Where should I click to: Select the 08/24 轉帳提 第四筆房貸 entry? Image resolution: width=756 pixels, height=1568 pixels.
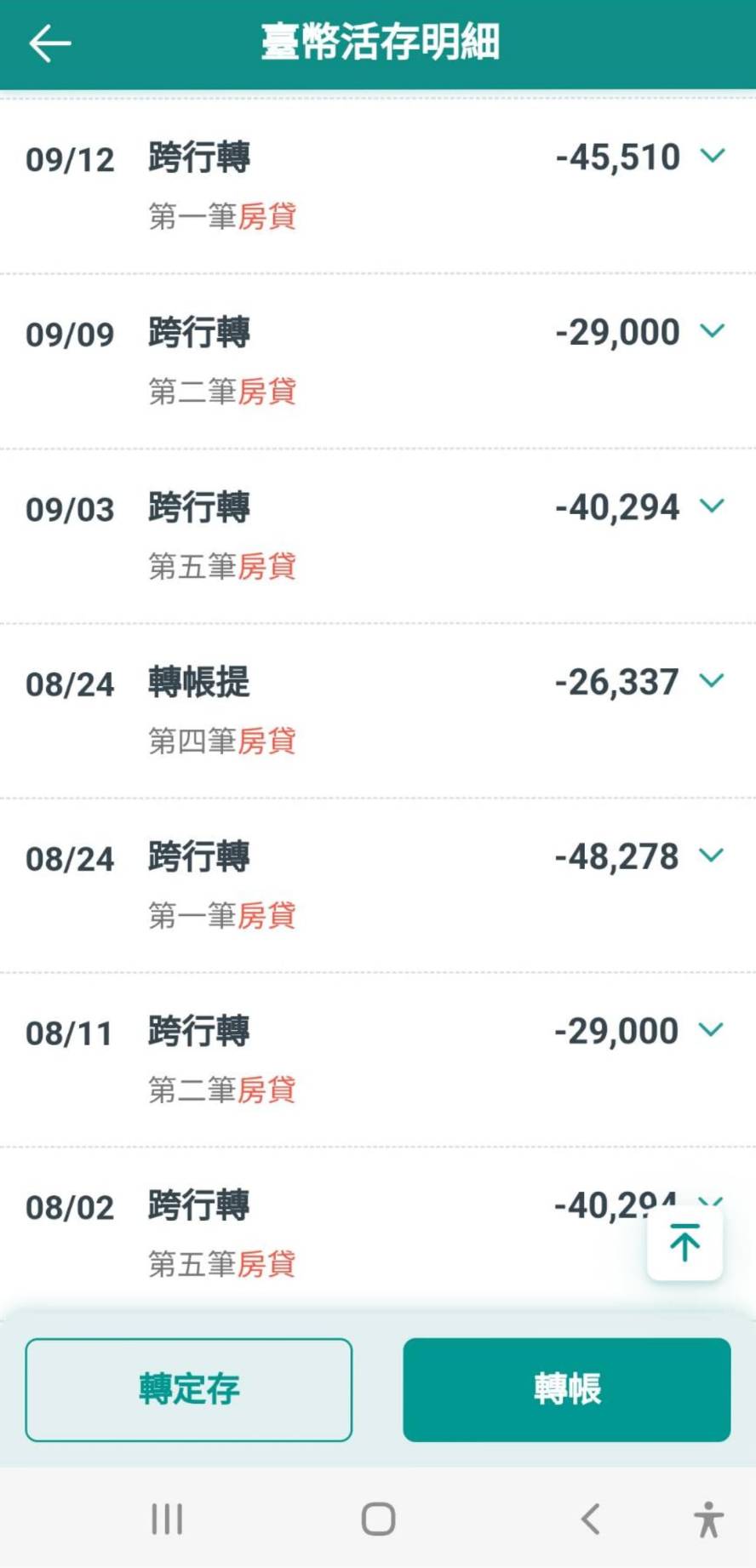(378, 711)
